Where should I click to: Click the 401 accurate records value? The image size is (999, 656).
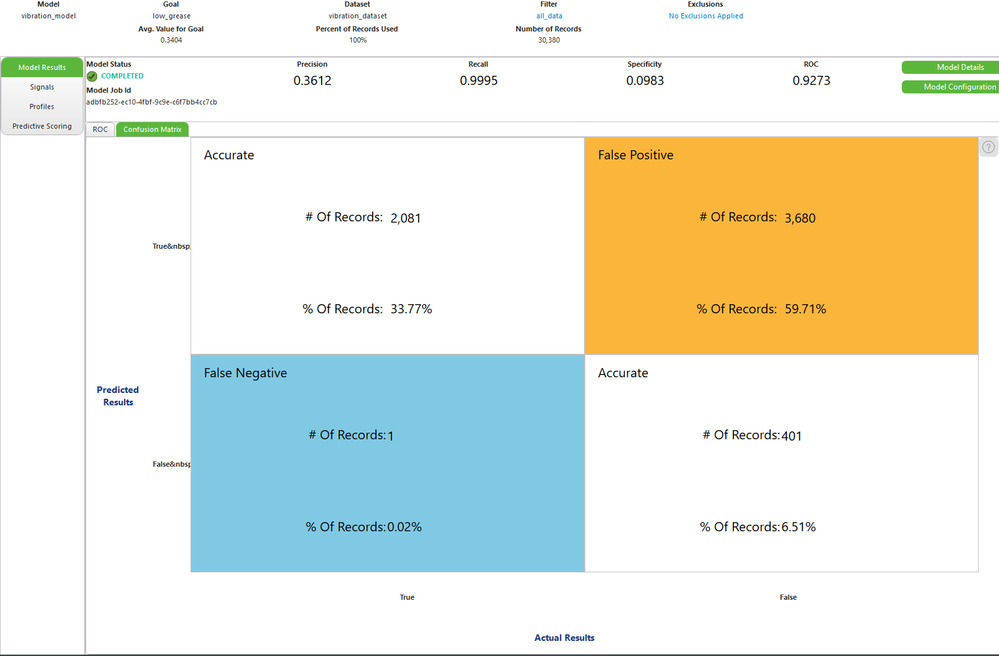[x=791, y=436]
